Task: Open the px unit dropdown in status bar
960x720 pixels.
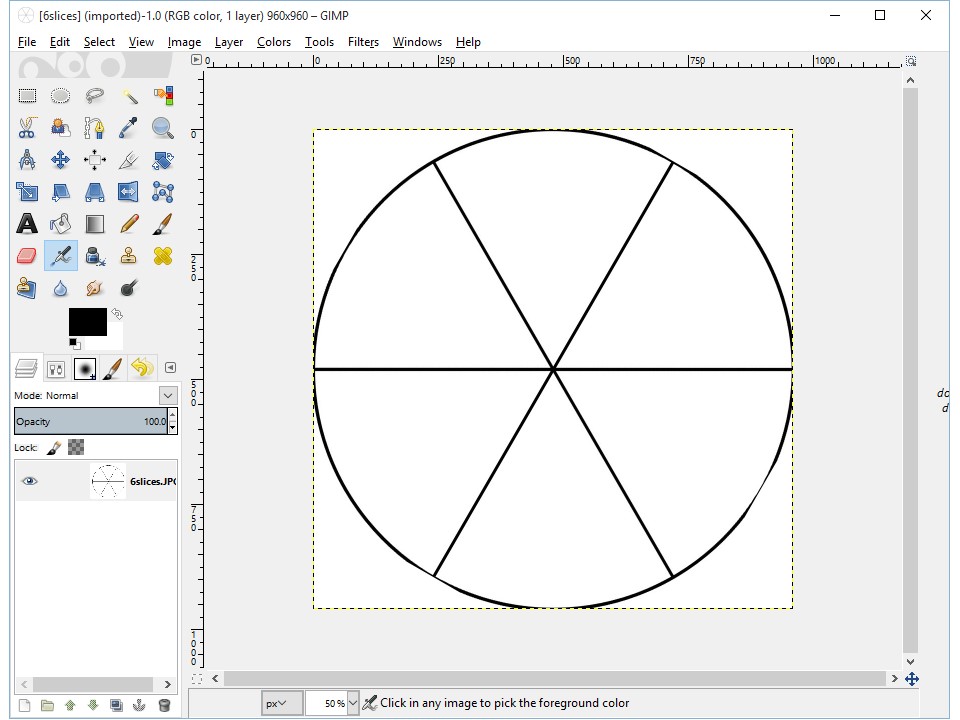Action: 282,703
